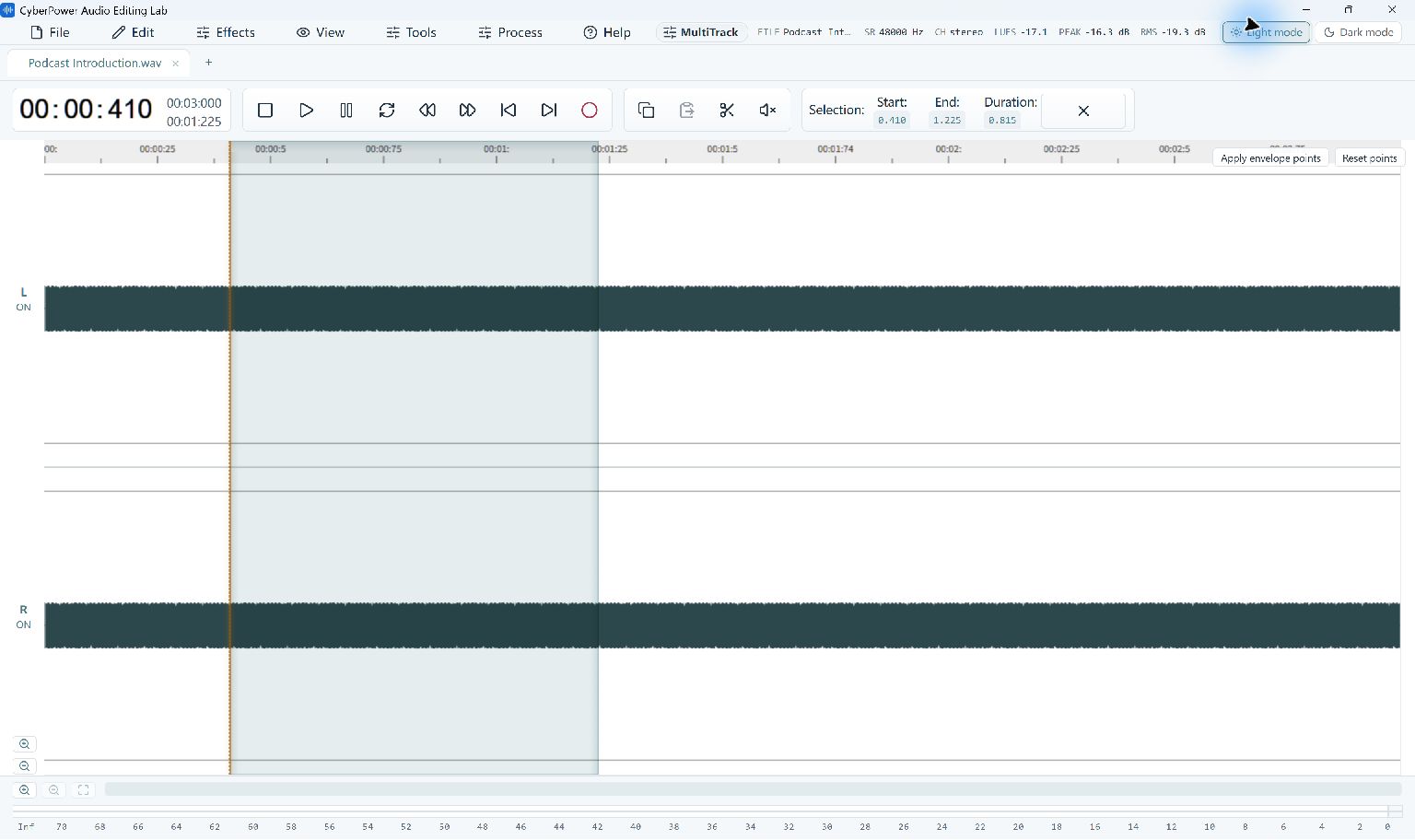Click the red Record button
Screen dimensions: 1415x840
[x=590, y=111]
